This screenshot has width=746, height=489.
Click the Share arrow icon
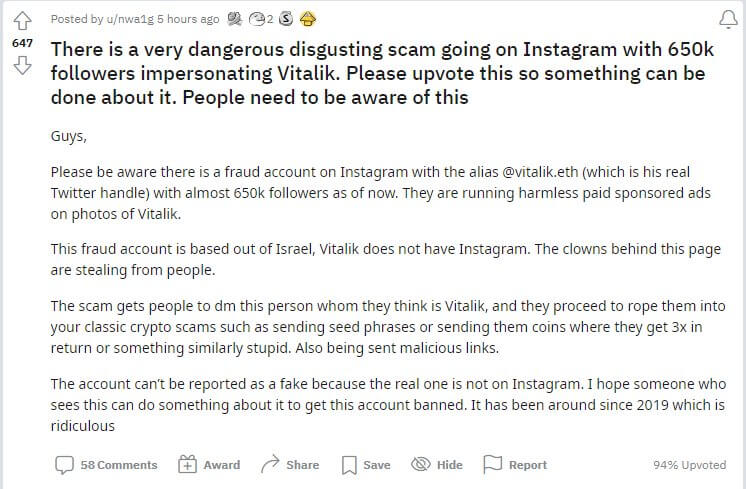coord(270,464)
